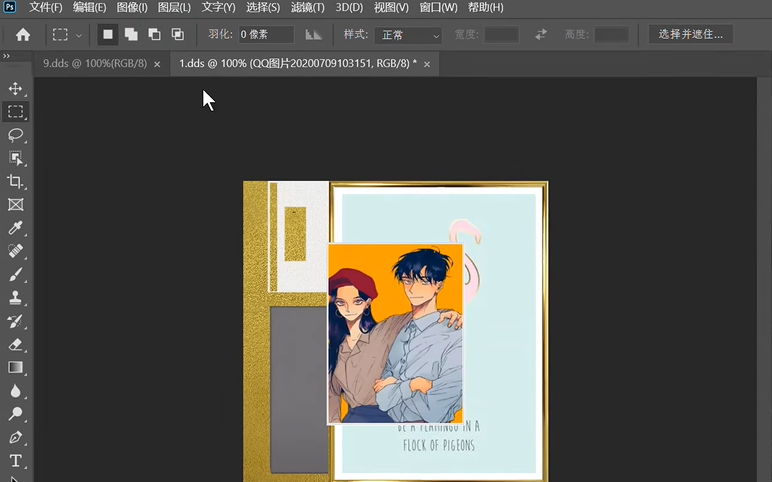Switch to the 9.dds document tab
The width and height of the screenshot is (772, 482).
coord(94,64)
